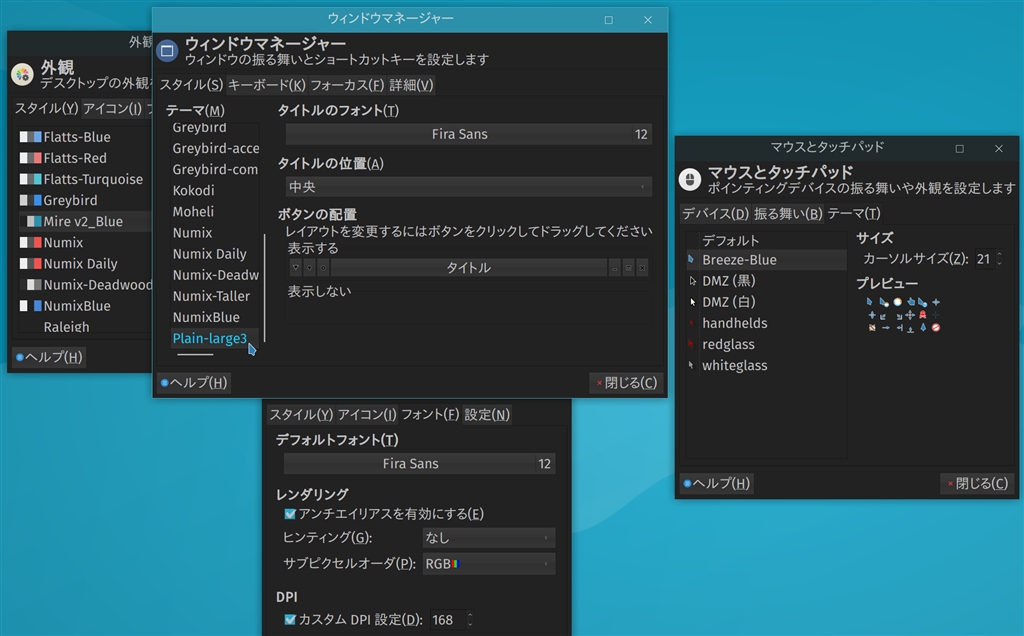This screenshot has width=1024, height=636.
Task: Click the Flatts-Red theme color swatch icon
Action: point(30,158)
